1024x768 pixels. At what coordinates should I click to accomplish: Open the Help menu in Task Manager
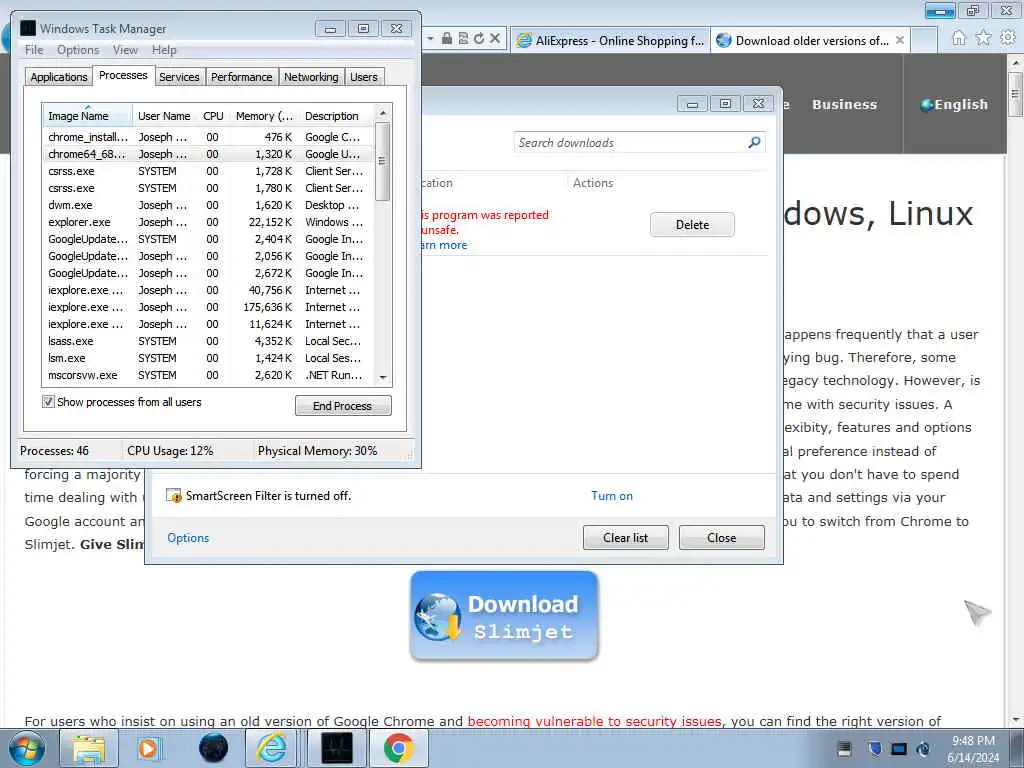tap(164, 50)
